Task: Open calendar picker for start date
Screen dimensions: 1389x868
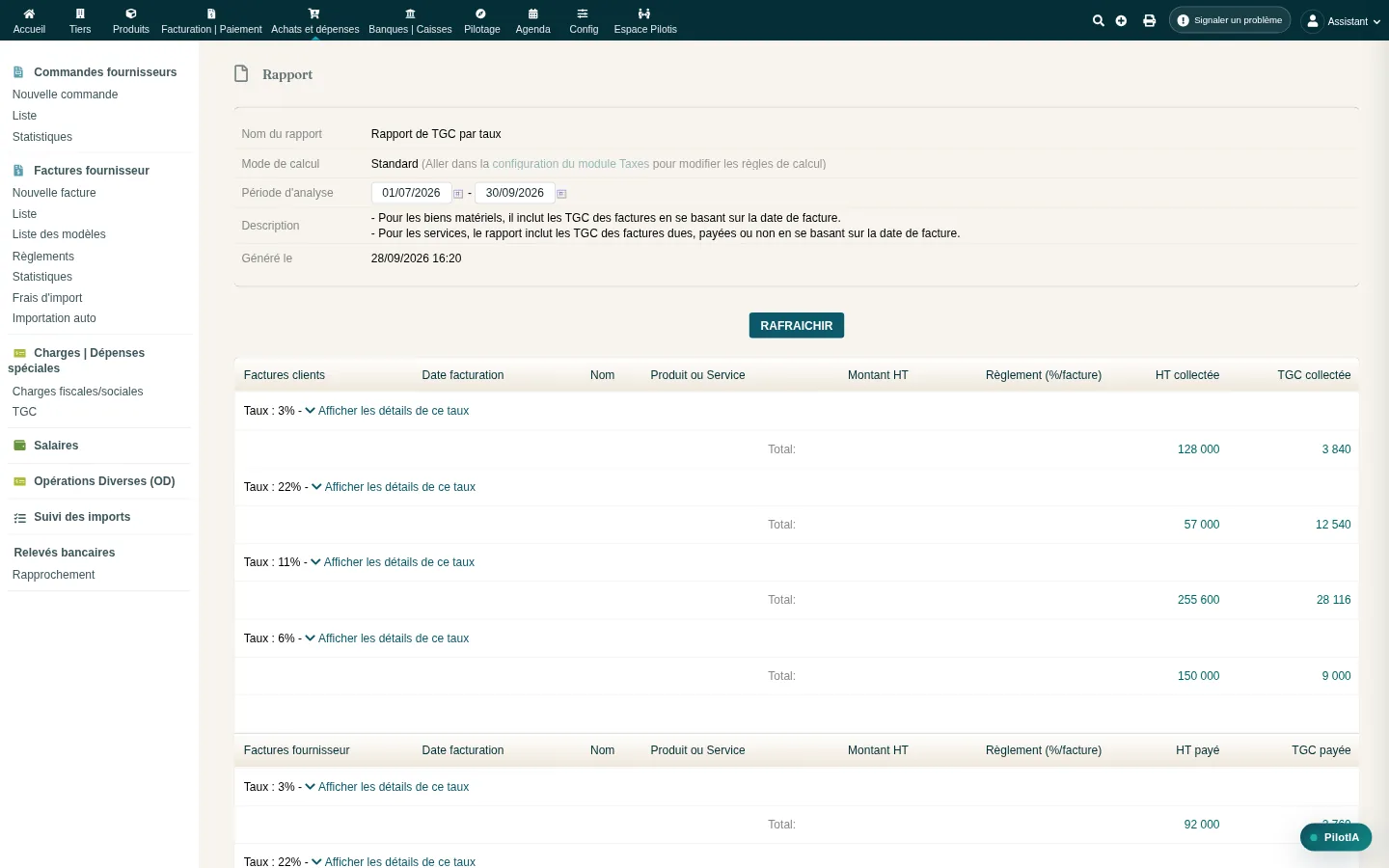Action: 458,194
